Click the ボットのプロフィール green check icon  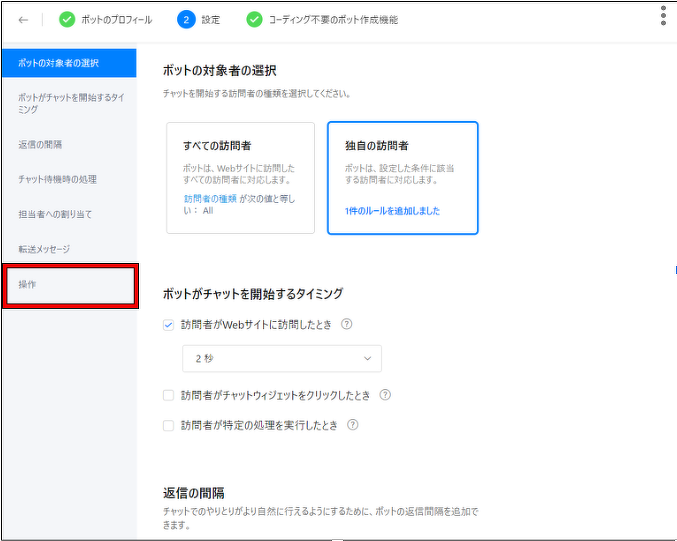click(x=67, y=20)
